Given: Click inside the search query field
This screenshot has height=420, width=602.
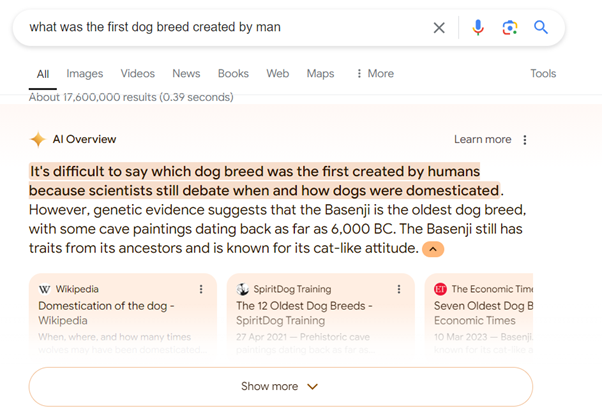Looking at the screenshot, I should tap(220, 28).
